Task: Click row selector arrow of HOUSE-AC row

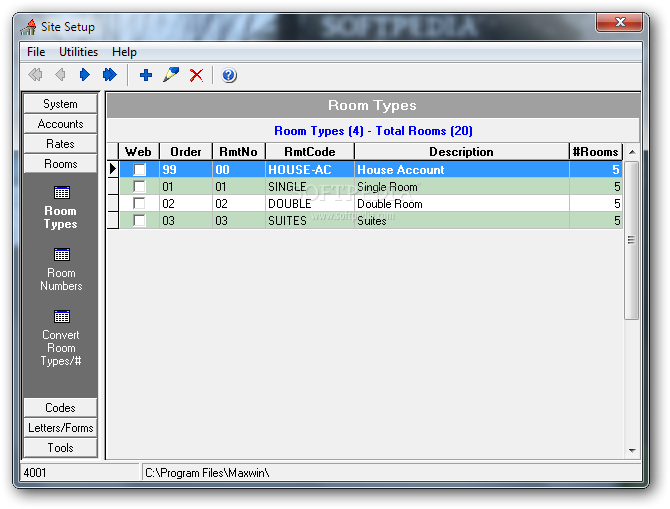Action: pos(112,169)
